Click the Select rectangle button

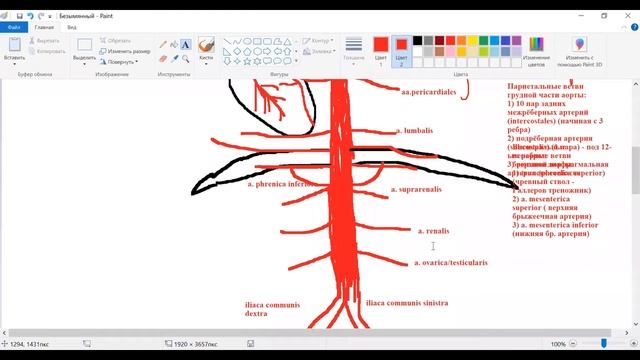[x=84, y=45]
